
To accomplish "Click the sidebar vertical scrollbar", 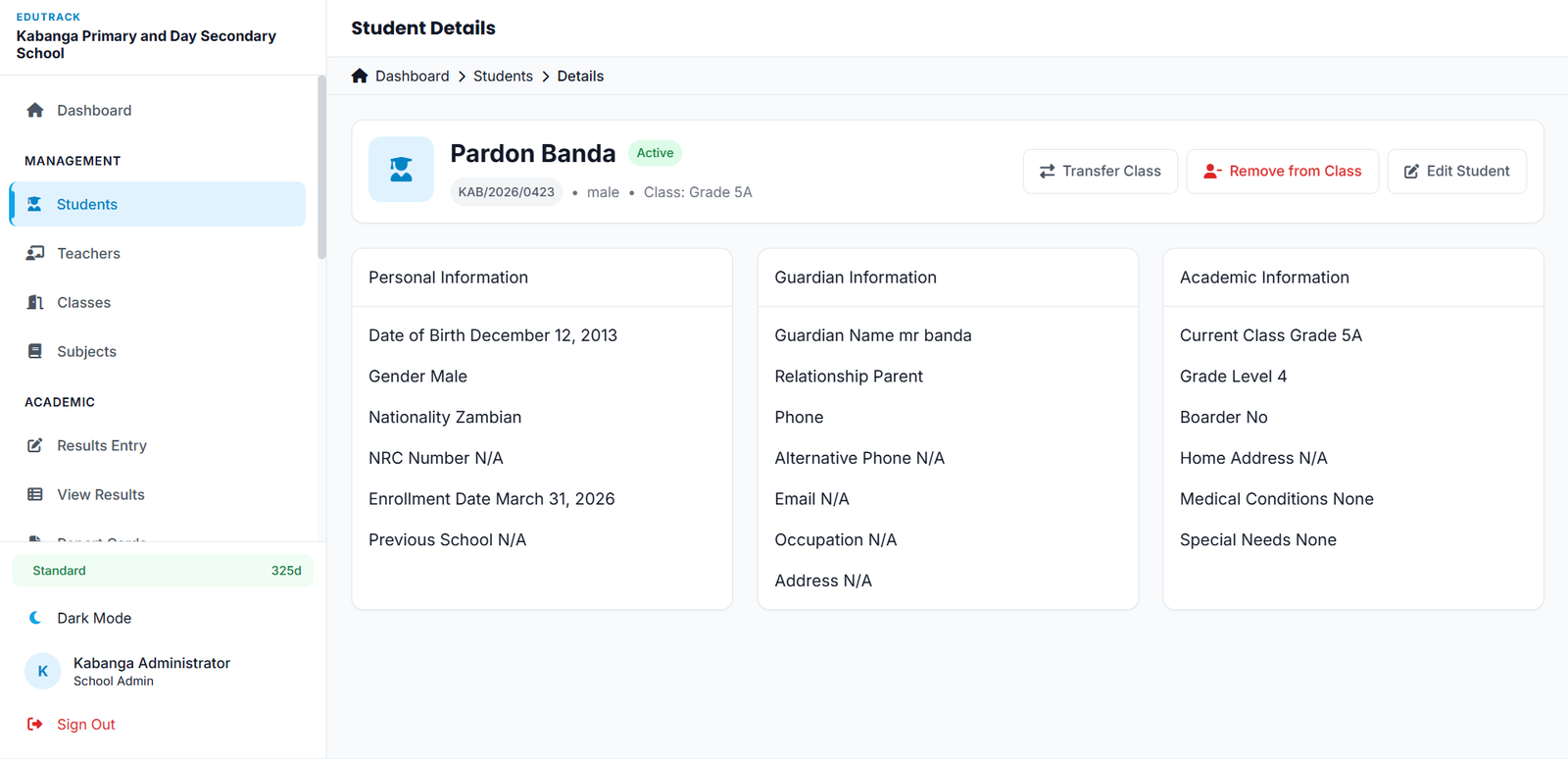I will point(321,168).
